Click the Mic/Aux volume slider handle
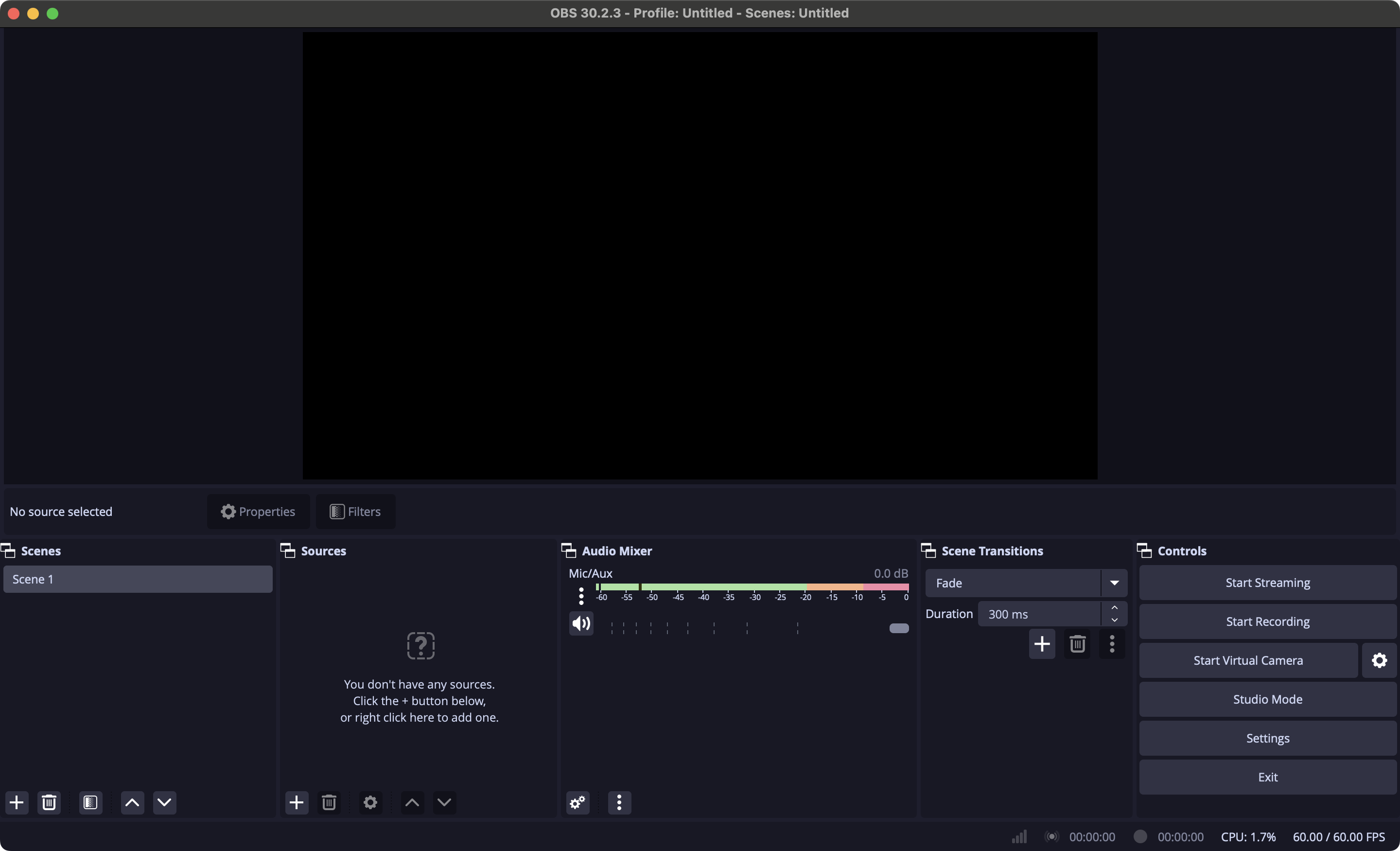1400x851 pixels. click(899, 628)
